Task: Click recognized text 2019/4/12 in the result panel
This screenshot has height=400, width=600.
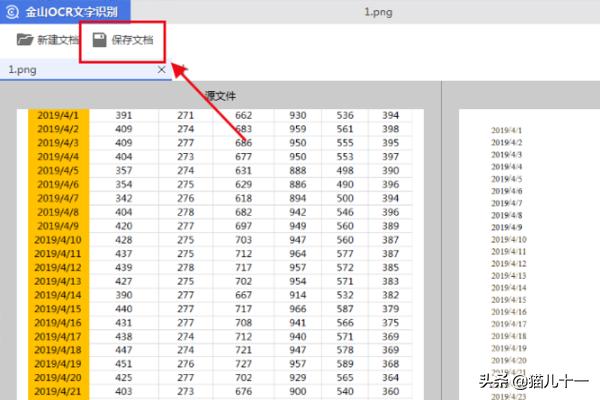Action: click(508, 263)
